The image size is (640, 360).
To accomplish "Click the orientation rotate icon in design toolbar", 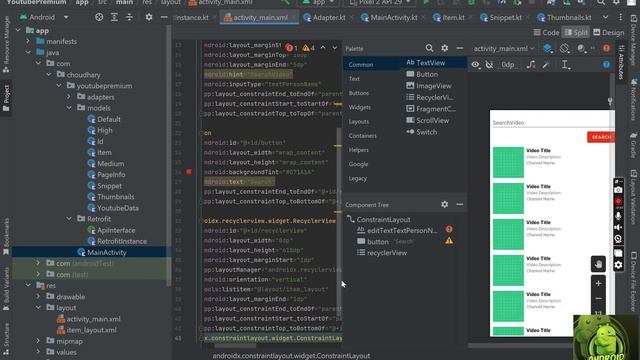I will click(564, 49).
